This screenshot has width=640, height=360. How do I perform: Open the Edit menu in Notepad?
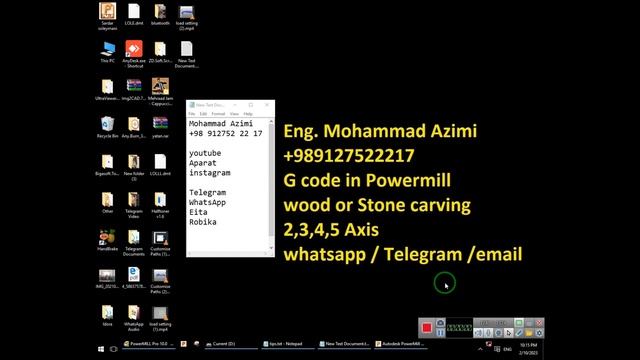203,114
